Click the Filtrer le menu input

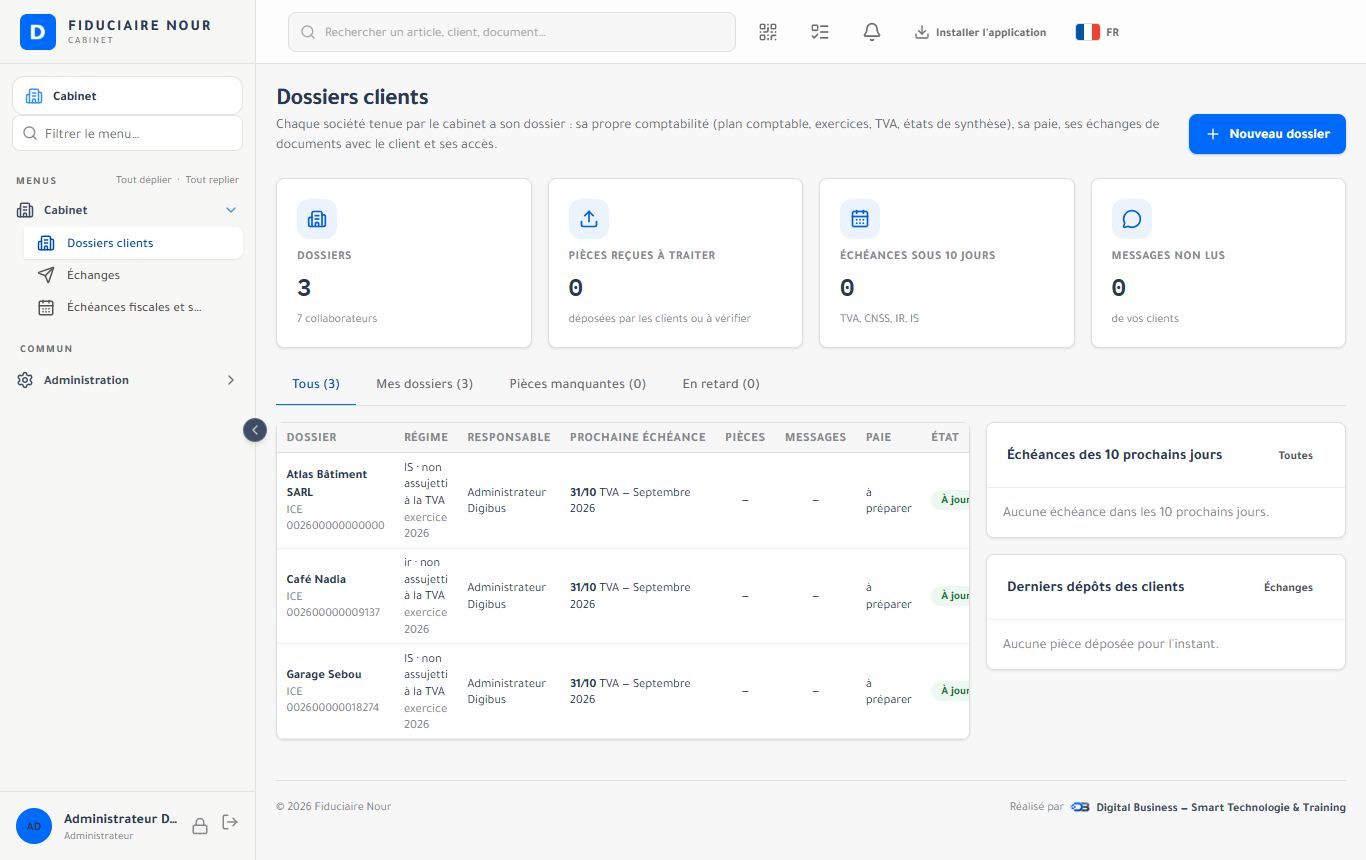pos(127,133)
